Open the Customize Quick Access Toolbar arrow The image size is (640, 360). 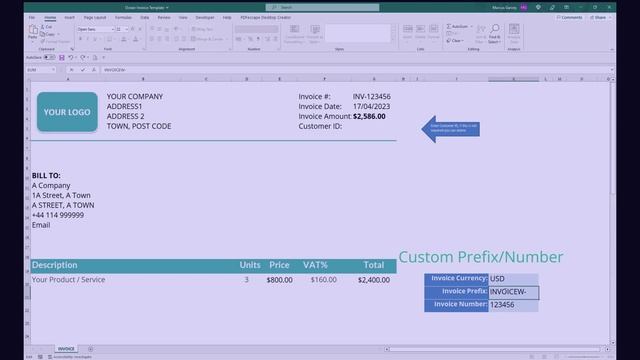tap(104, 58)
